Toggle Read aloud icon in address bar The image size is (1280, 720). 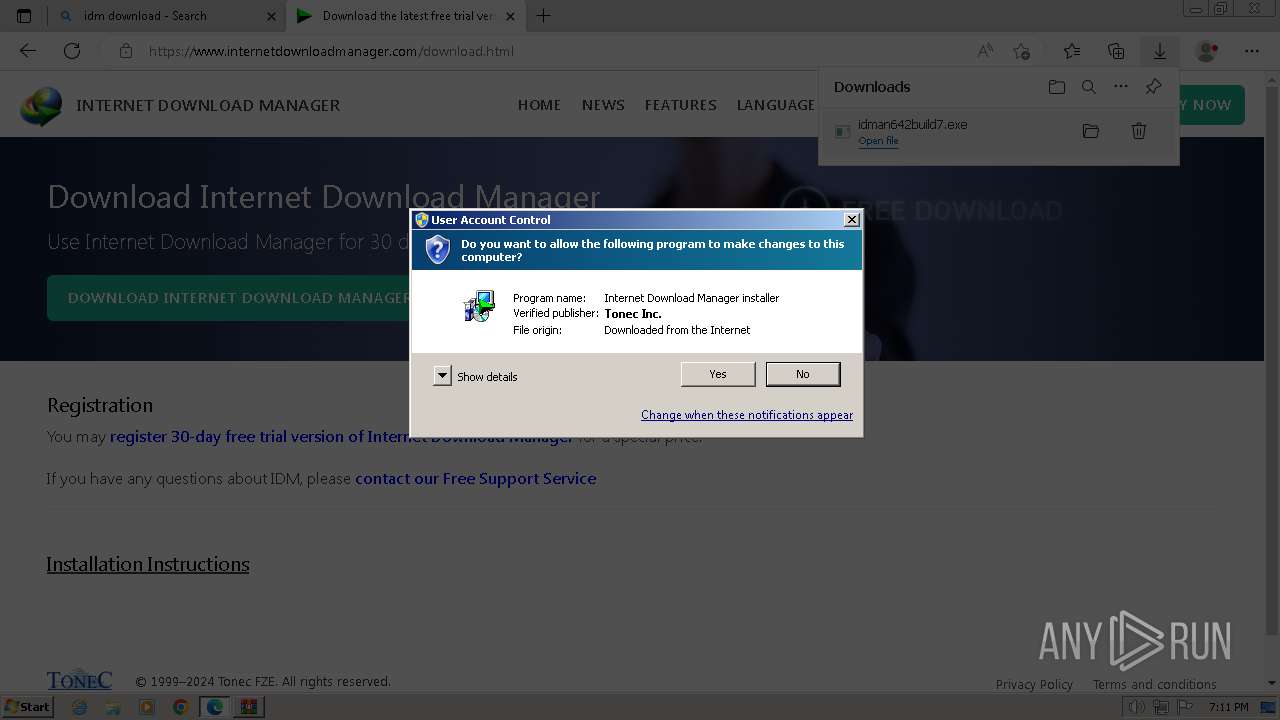(985, 51)
